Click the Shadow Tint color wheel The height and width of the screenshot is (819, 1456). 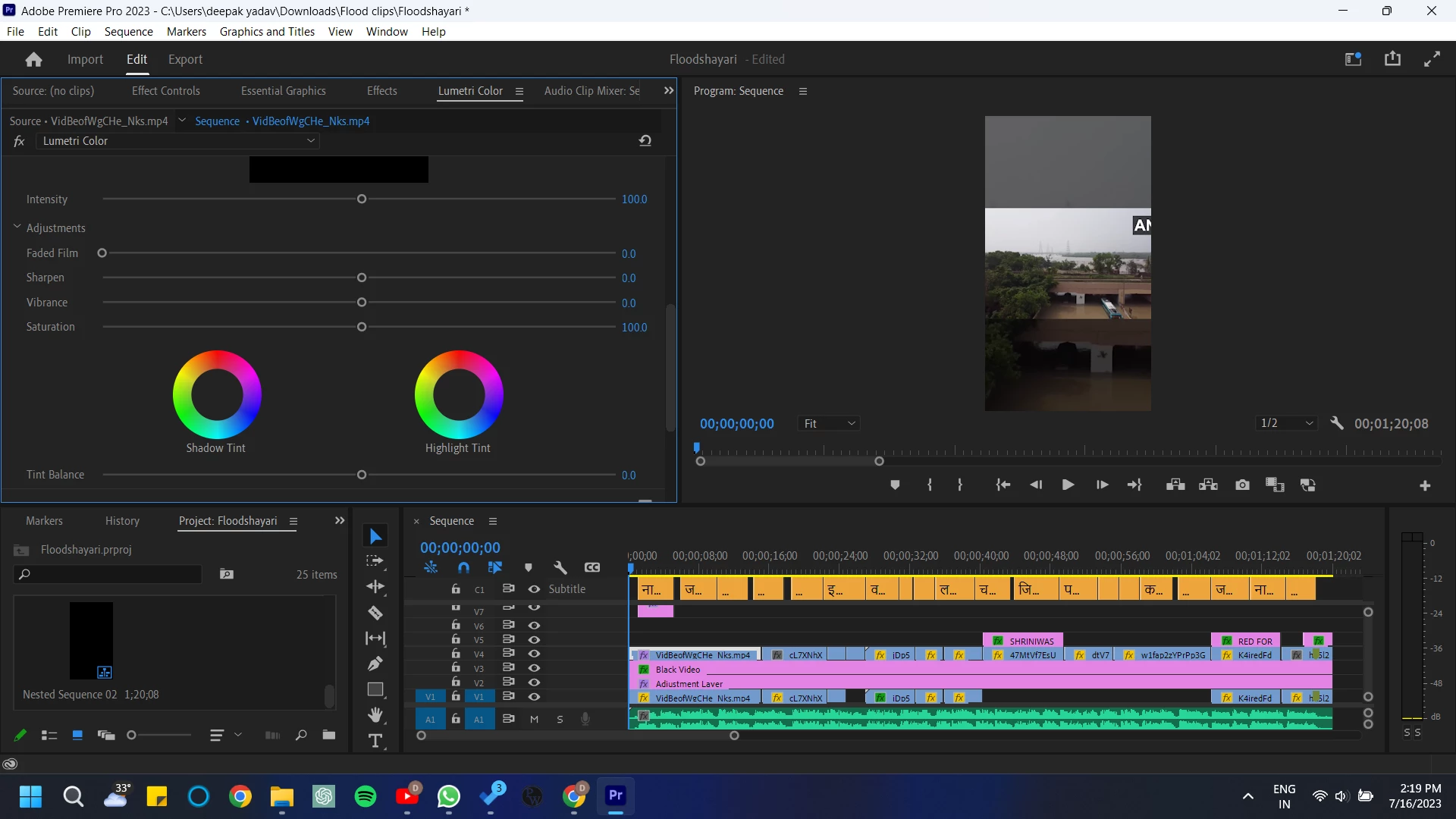pos(217,394)
